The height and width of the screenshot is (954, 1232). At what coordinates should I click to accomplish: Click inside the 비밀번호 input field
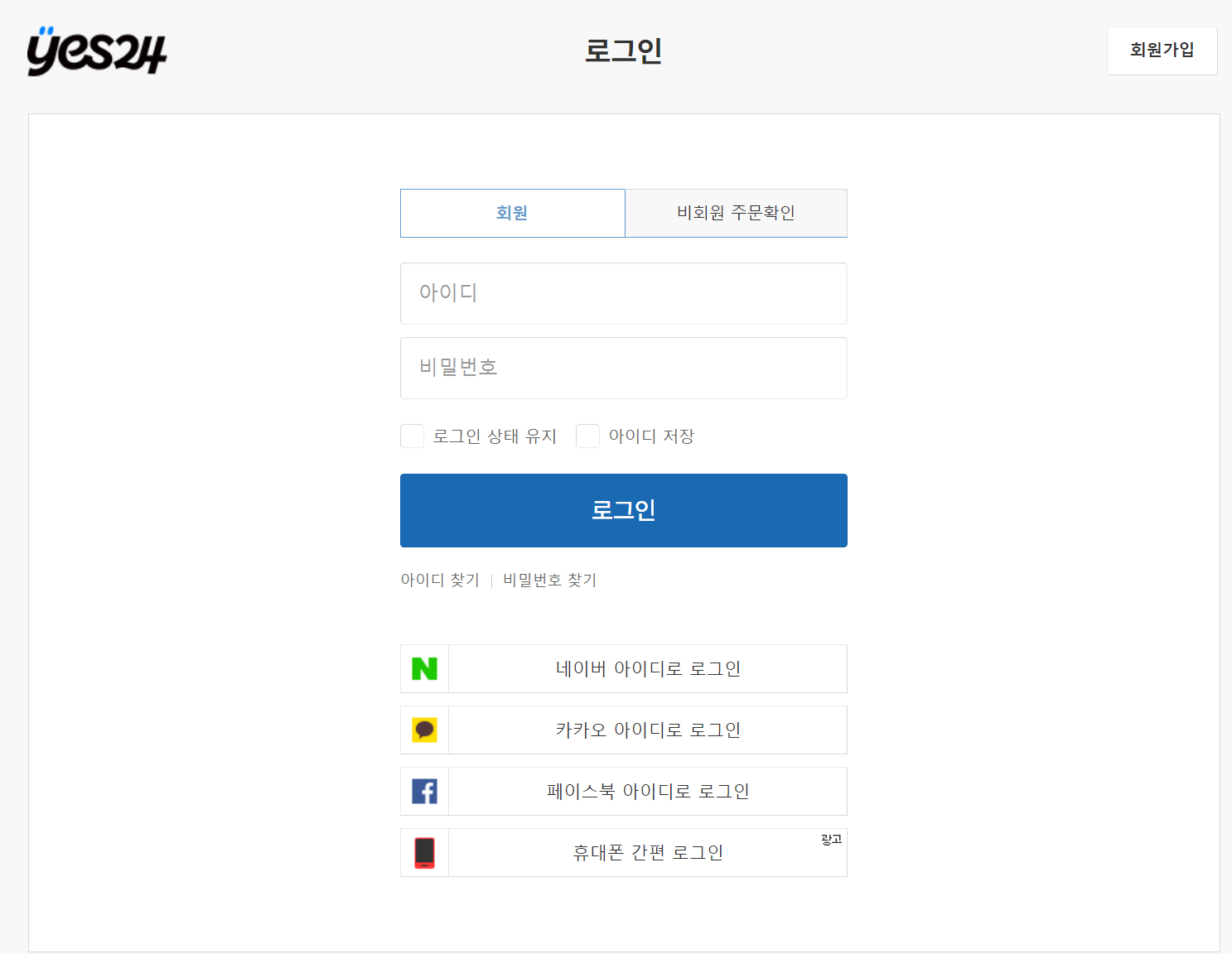click(x=623, y=368)
